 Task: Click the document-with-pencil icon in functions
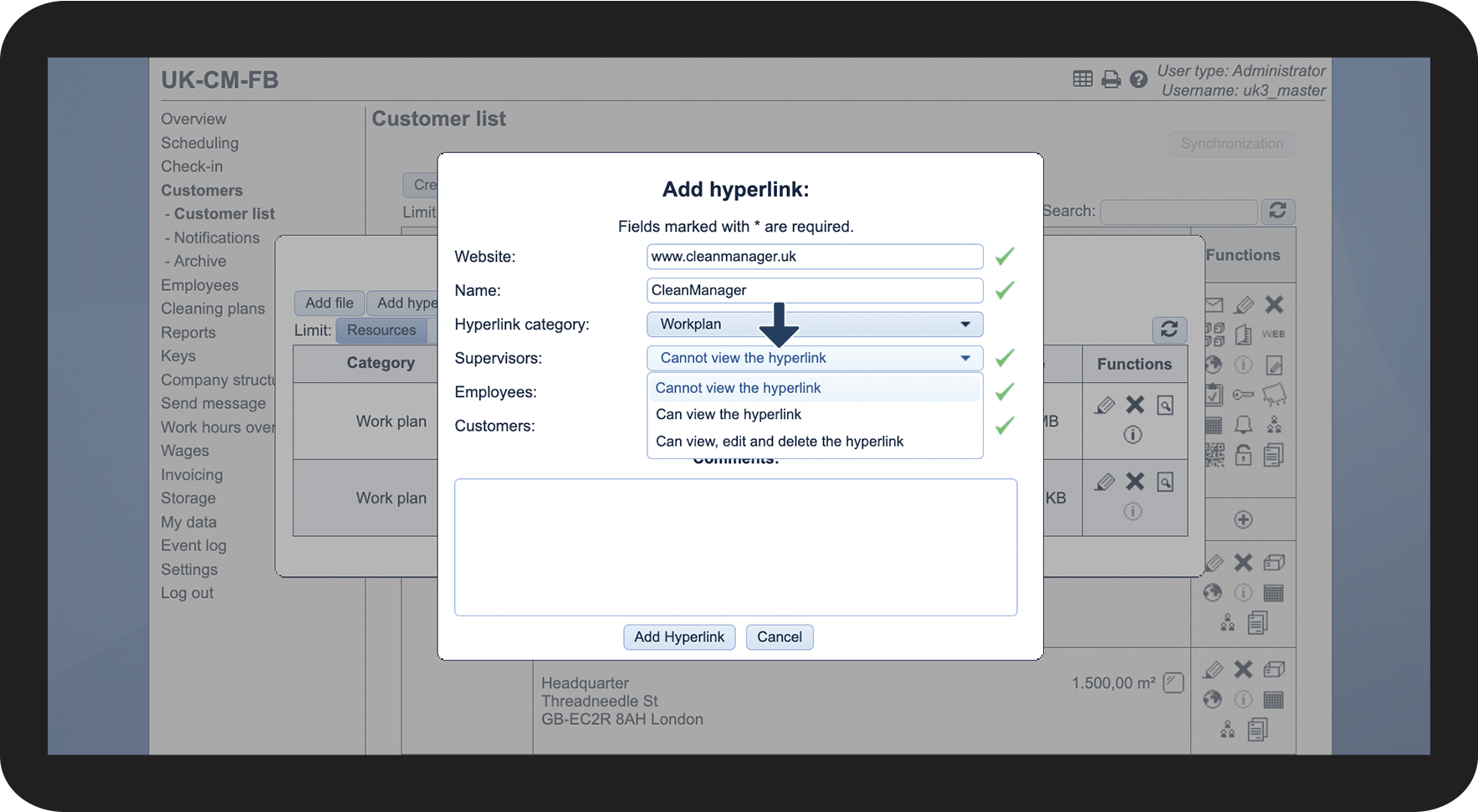(1274, 365)
